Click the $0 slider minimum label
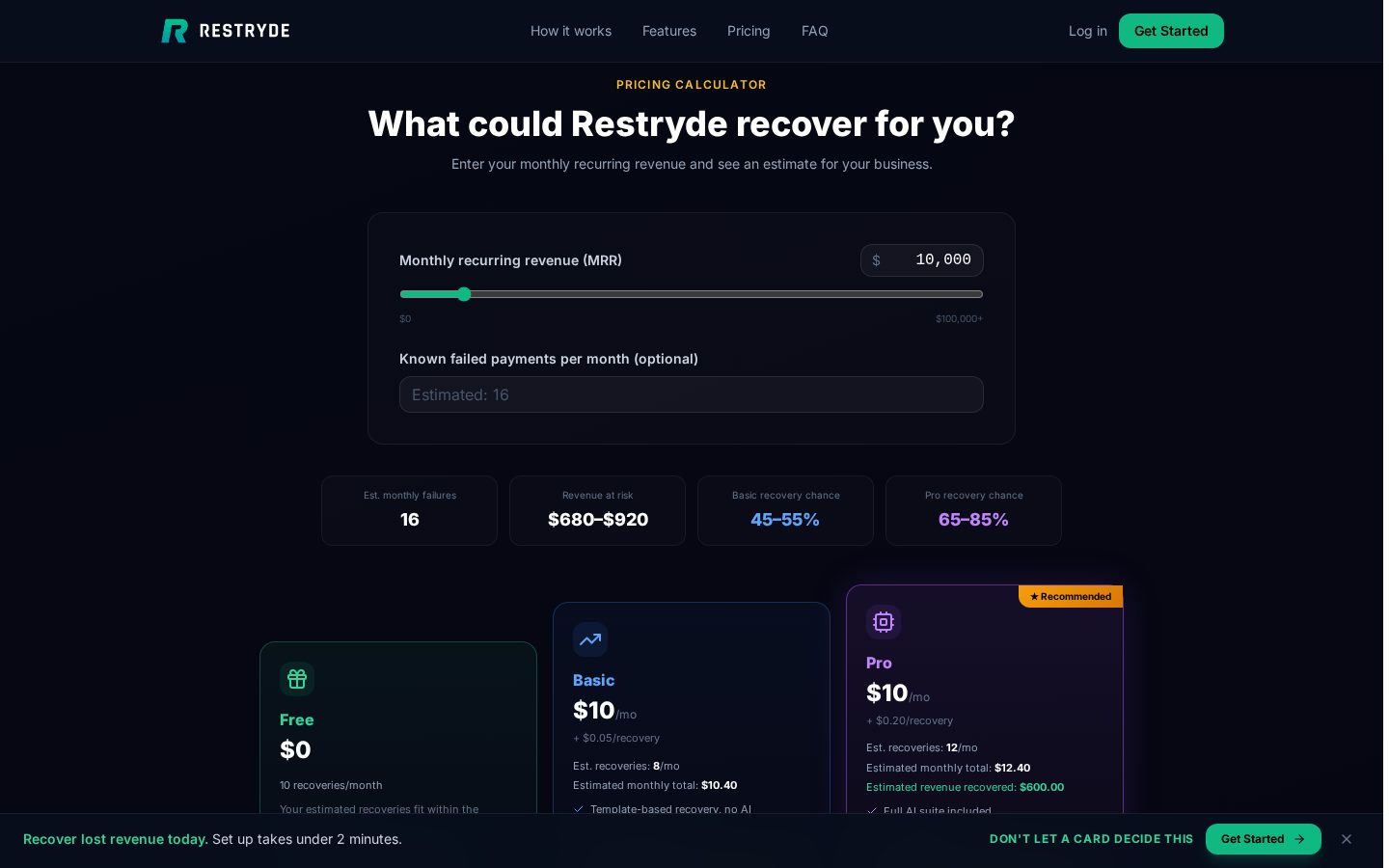The height and width of the screenshot is (868, 1389). [405, 319]
